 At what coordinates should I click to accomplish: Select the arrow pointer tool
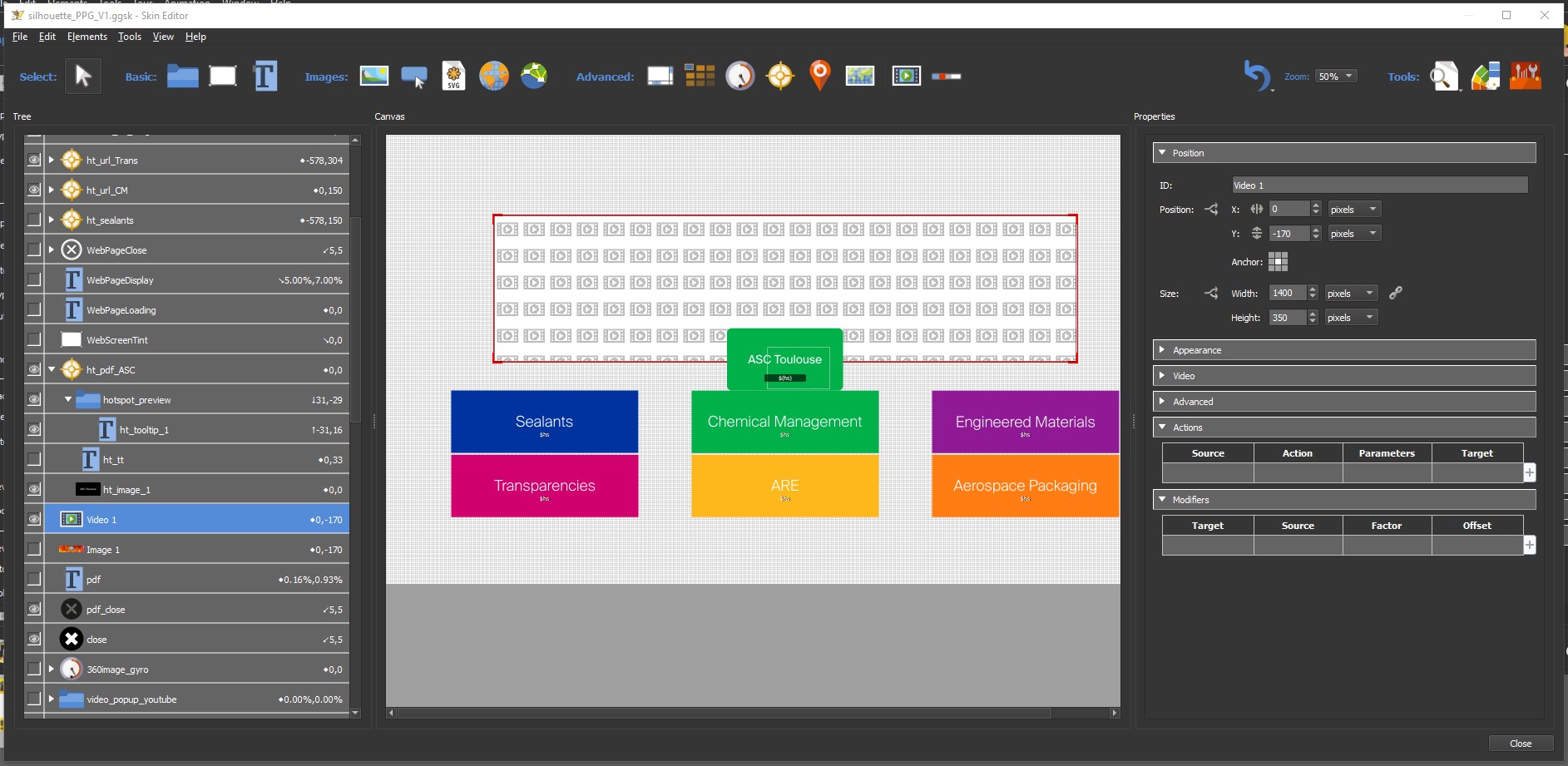click(x=83, y=77)
